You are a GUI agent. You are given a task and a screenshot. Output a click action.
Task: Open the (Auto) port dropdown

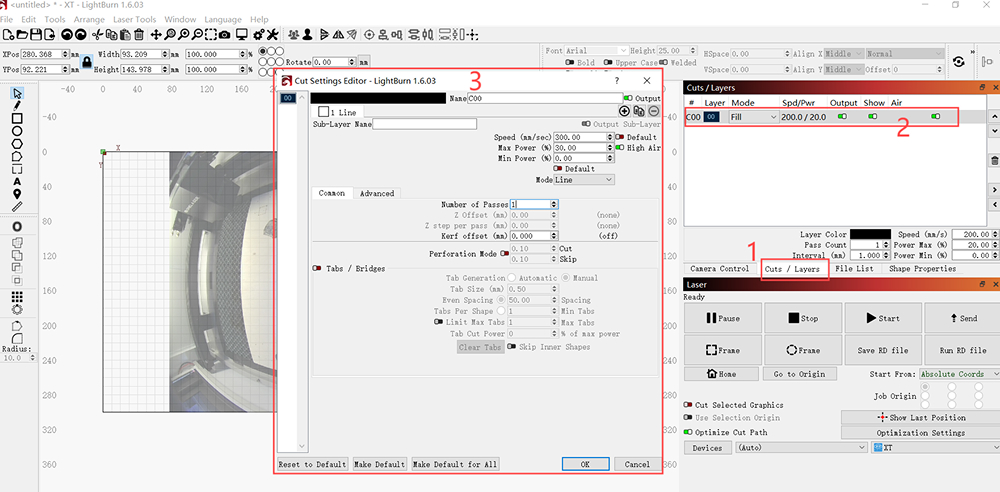(802, 448)
